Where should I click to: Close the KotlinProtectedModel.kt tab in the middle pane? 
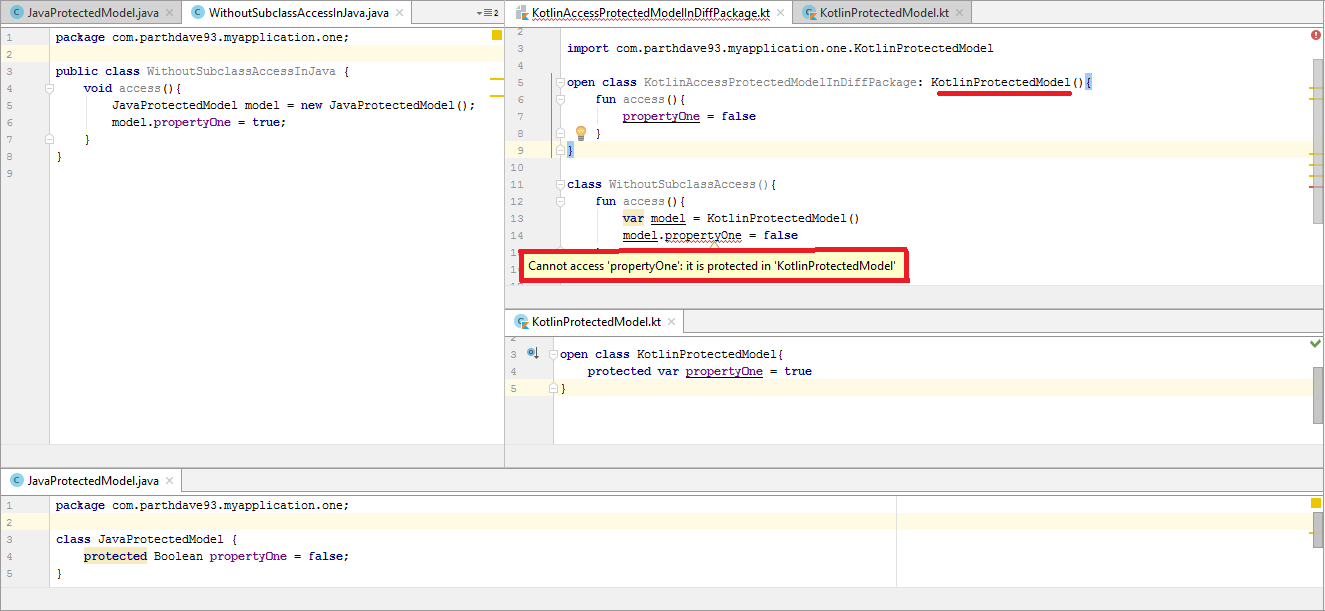pos(672,322)
